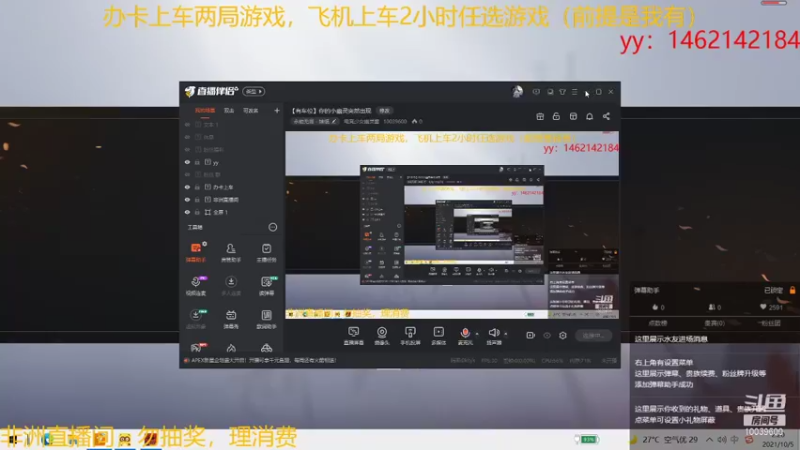The width and height of the screenshot is (800, 450).
Task: Open the APEX event announcement link
Action: (263, 360)
